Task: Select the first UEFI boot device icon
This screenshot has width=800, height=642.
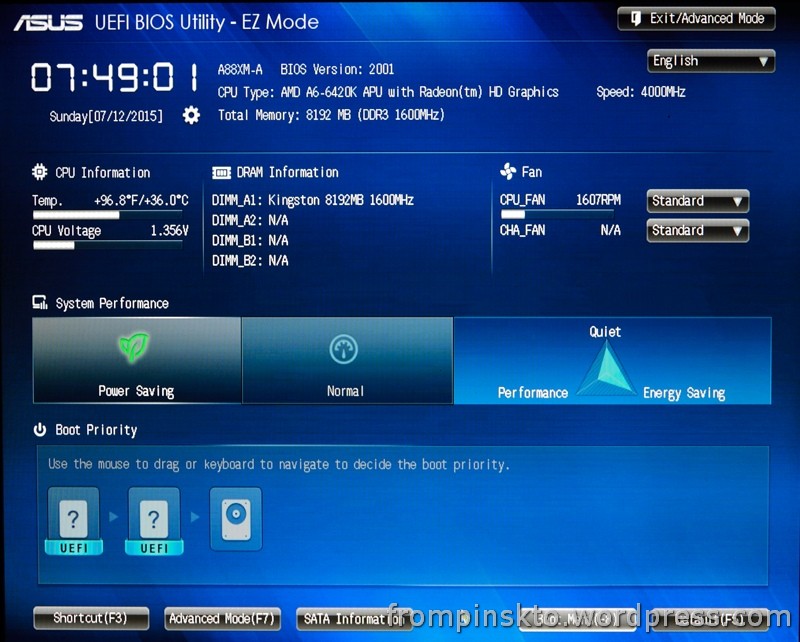Action: point(72,517)
